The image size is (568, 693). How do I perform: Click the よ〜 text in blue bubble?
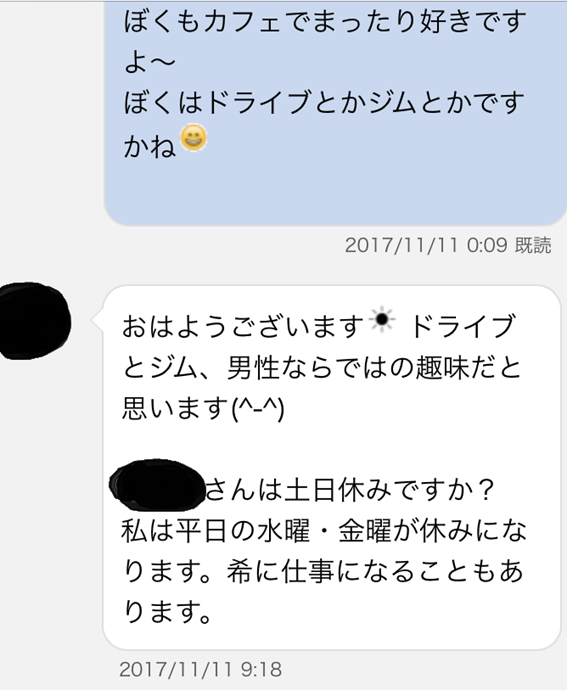coord(149,62)
